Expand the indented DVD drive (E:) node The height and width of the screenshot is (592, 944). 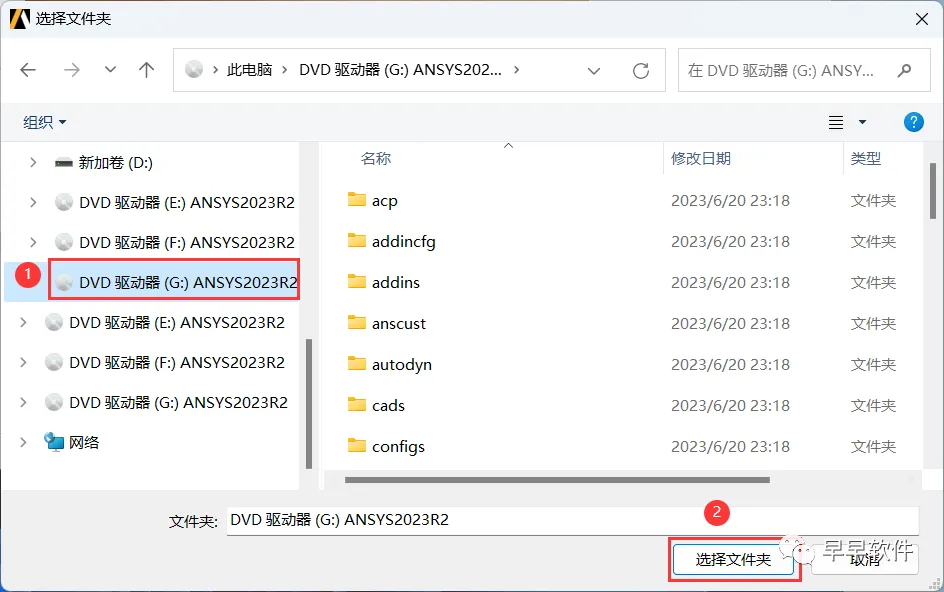tap(33, 202)
